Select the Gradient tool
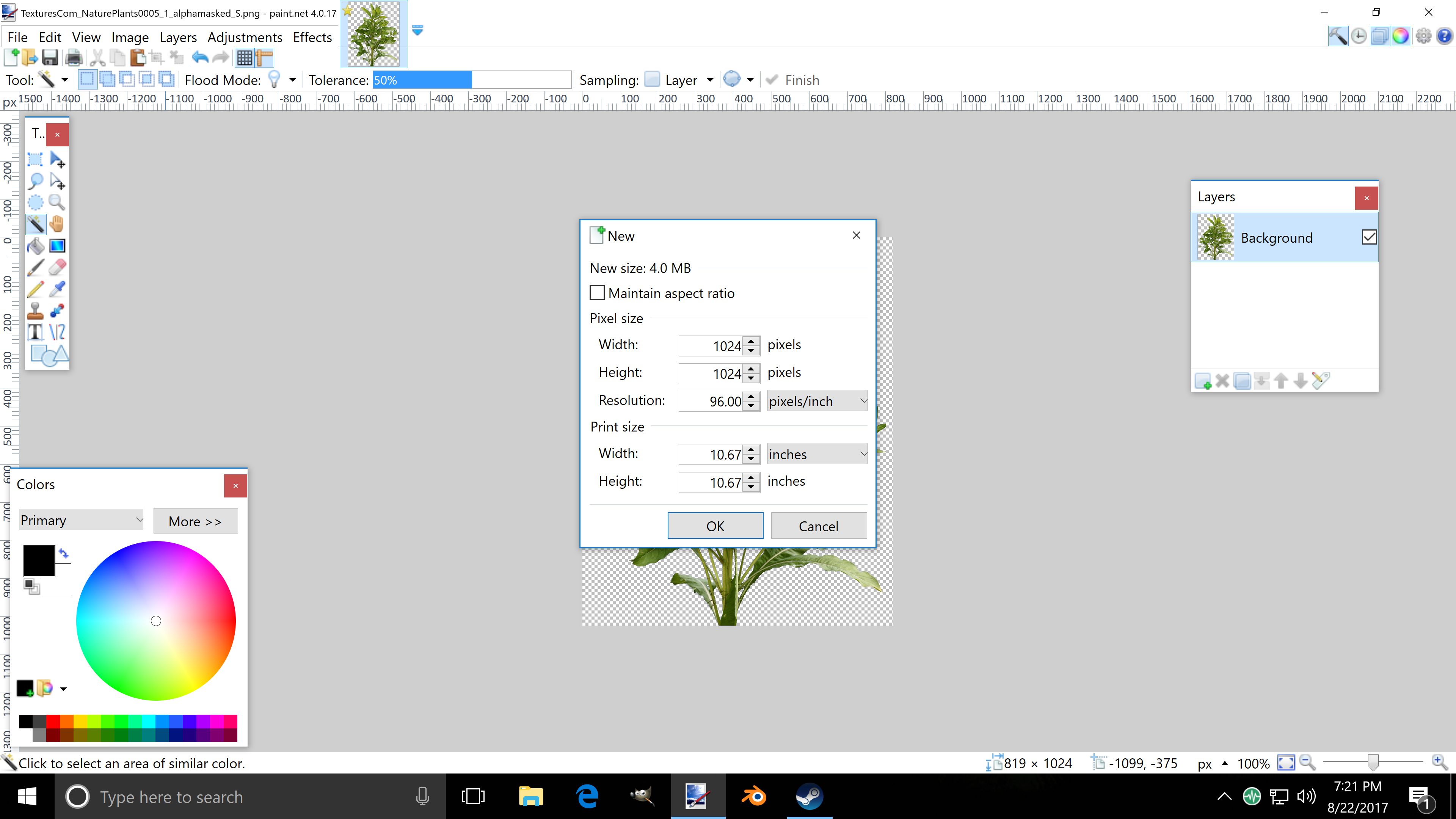Screen dimensions: 1456x819 pos(57,246)
